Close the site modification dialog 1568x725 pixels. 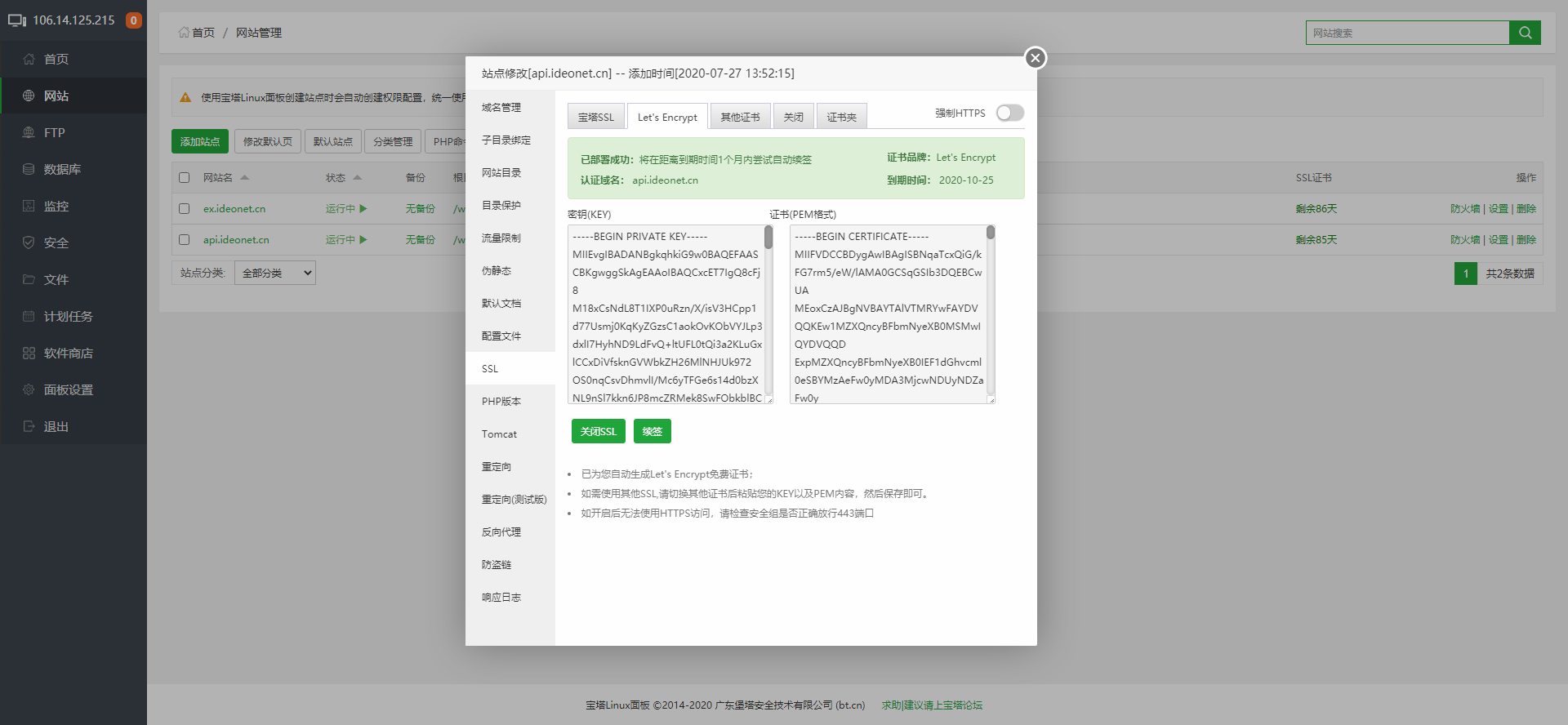(x=1036, y=58)
